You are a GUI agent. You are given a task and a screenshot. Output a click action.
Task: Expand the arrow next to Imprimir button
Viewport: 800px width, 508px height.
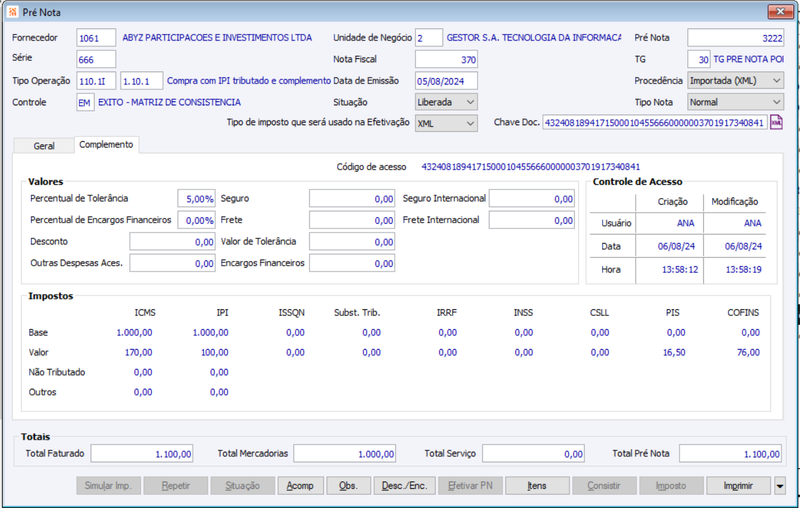[780, 486]
